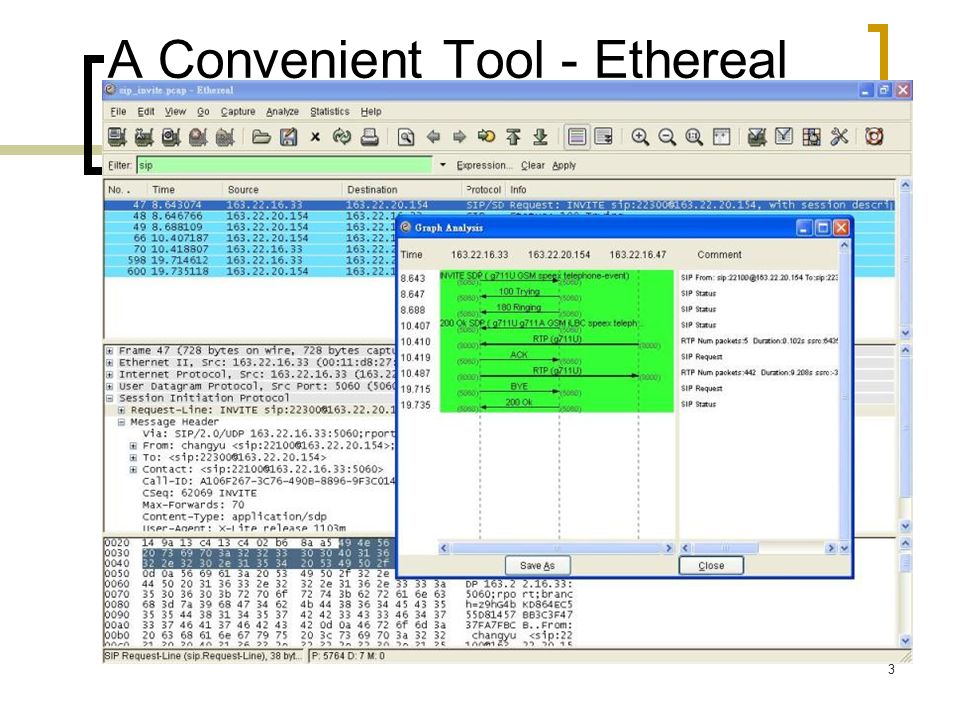This screenshot has height=720, width=960.
Task: Expand the Request-Line INVITE row
Action: 121,410
